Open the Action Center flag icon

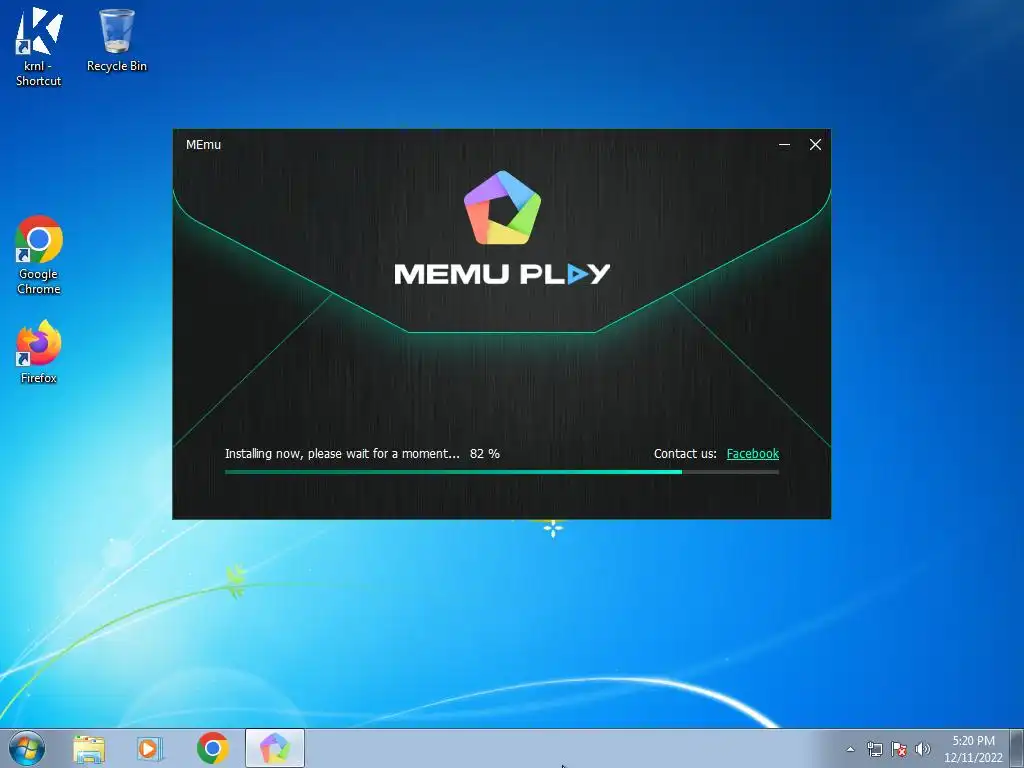coord(899,749)
